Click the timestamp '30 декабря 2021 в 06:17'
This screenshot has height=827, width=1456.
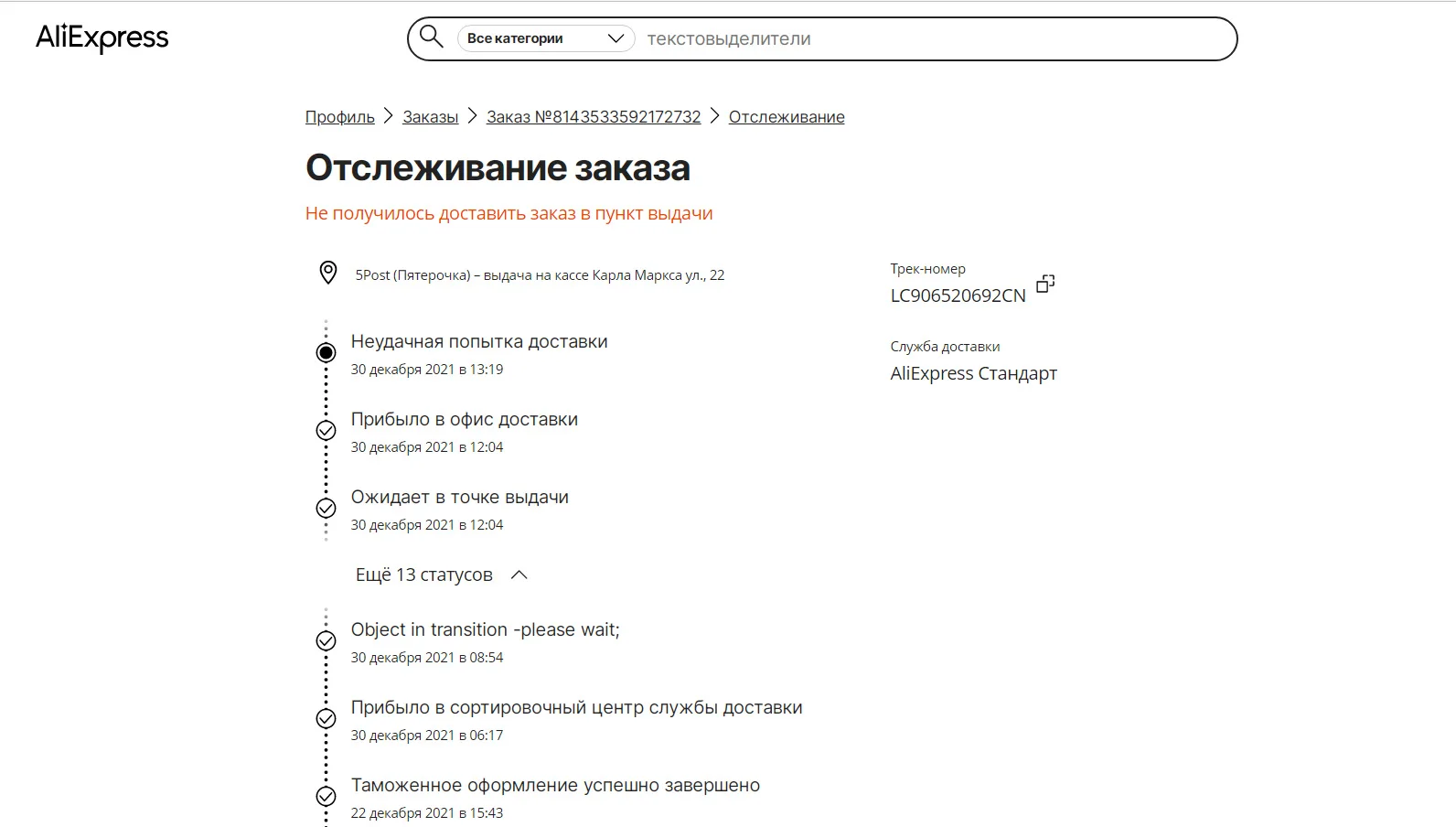pyautogui.click(x=427, y=736)
